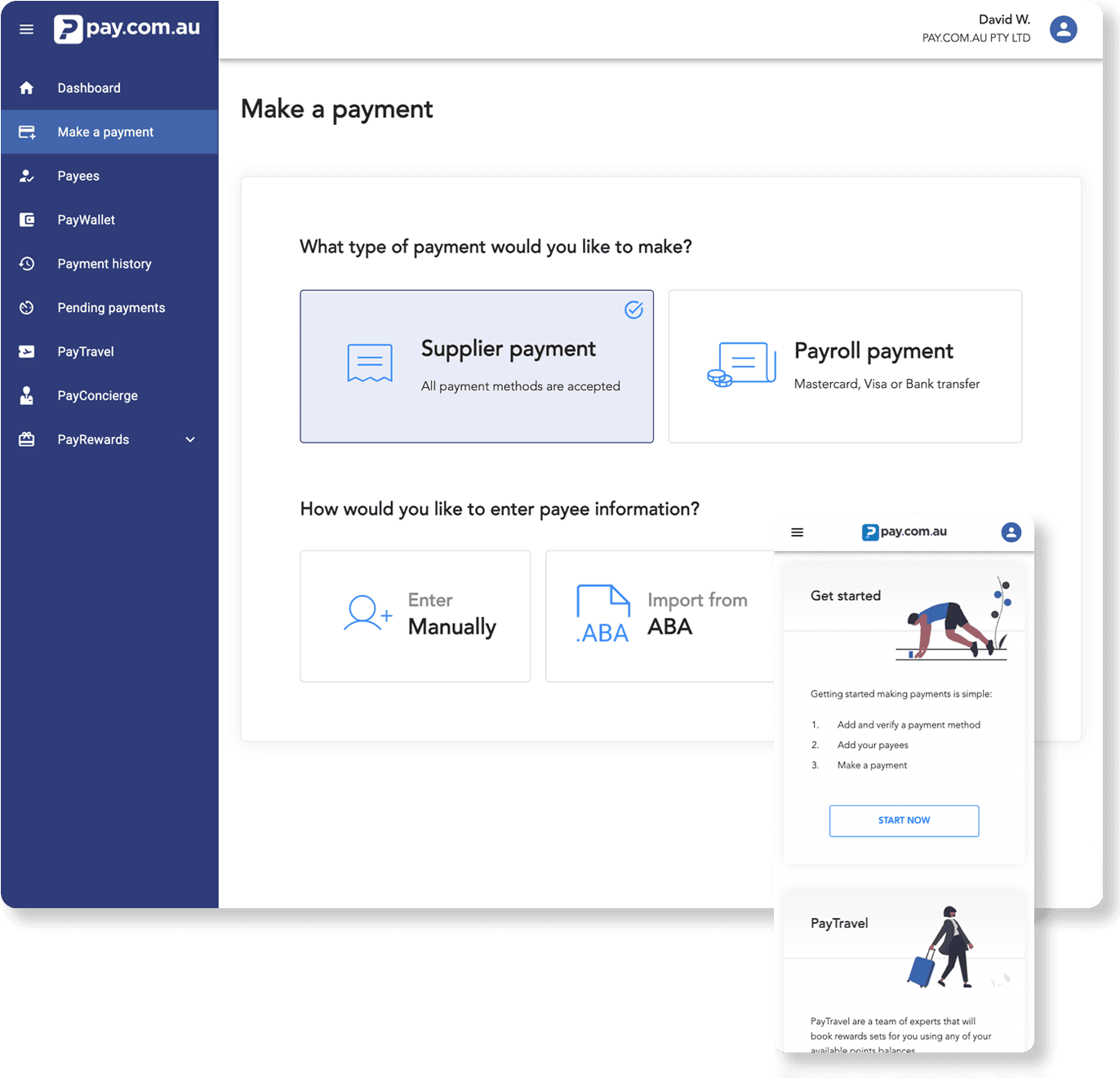Open the Payees menu item
1120x1078 pixels.
coord(109,176)
